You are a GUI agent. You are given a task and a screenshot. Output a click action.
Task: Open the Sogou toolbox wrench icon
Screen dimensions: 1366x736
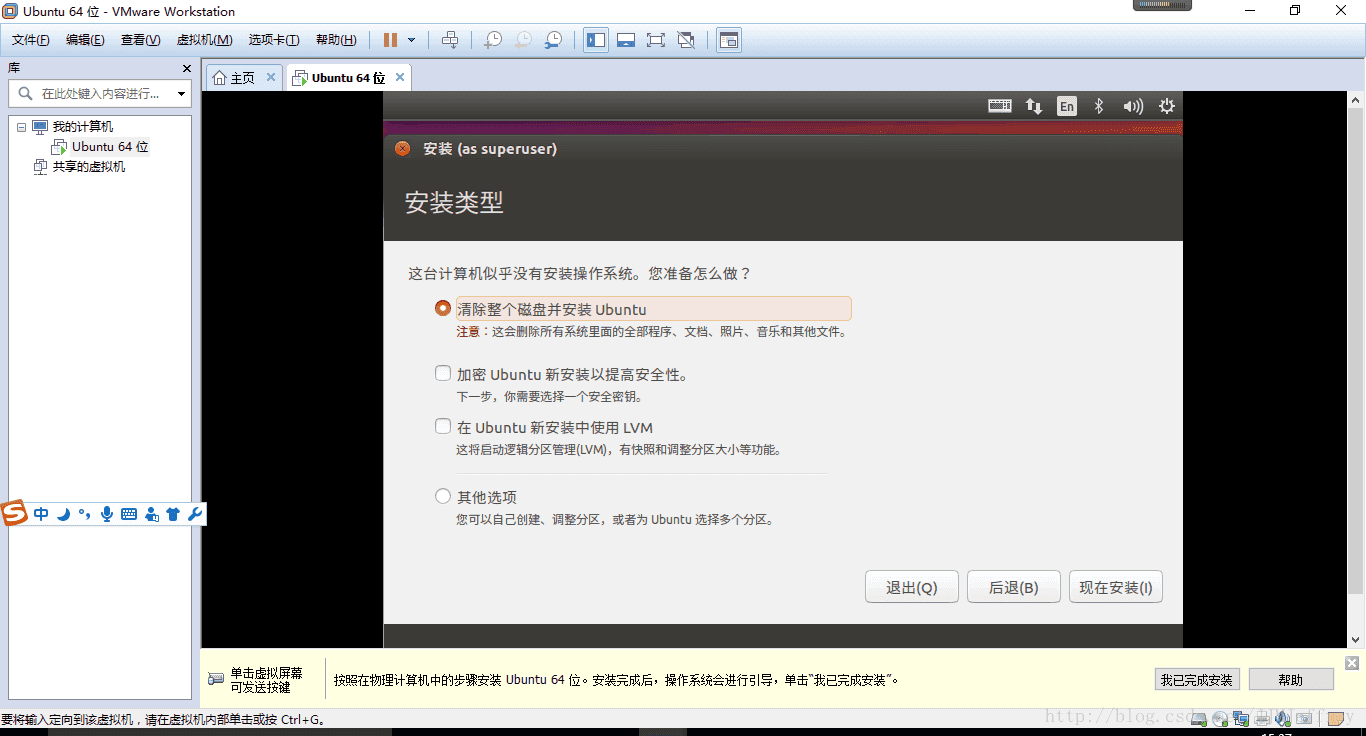pos(195,514)
